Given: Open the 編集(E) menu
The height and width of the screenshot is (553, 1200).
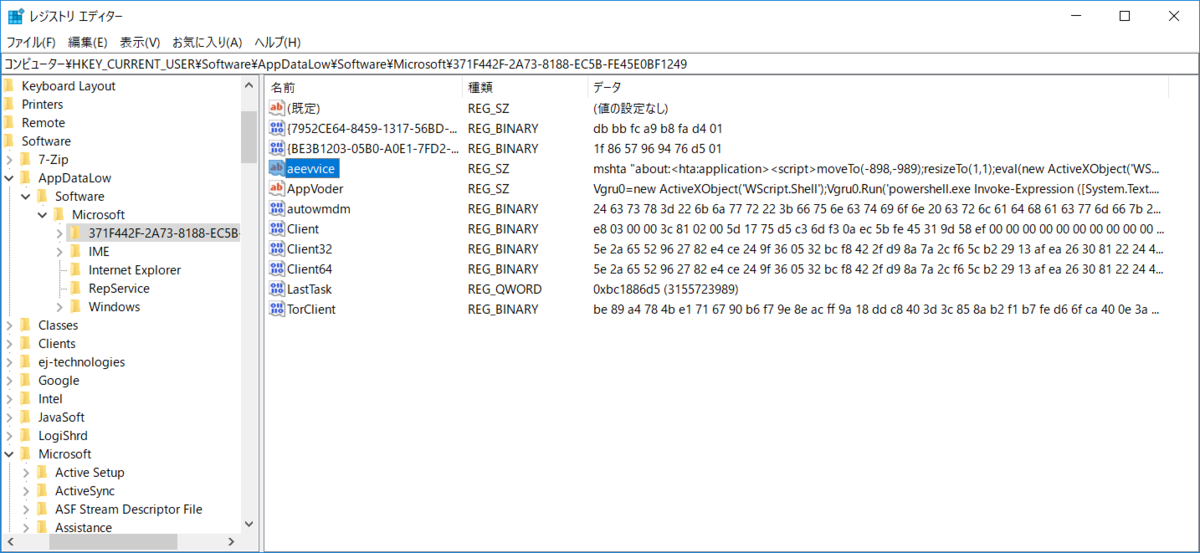Looking at the screenshot, I should pos(87,42).
